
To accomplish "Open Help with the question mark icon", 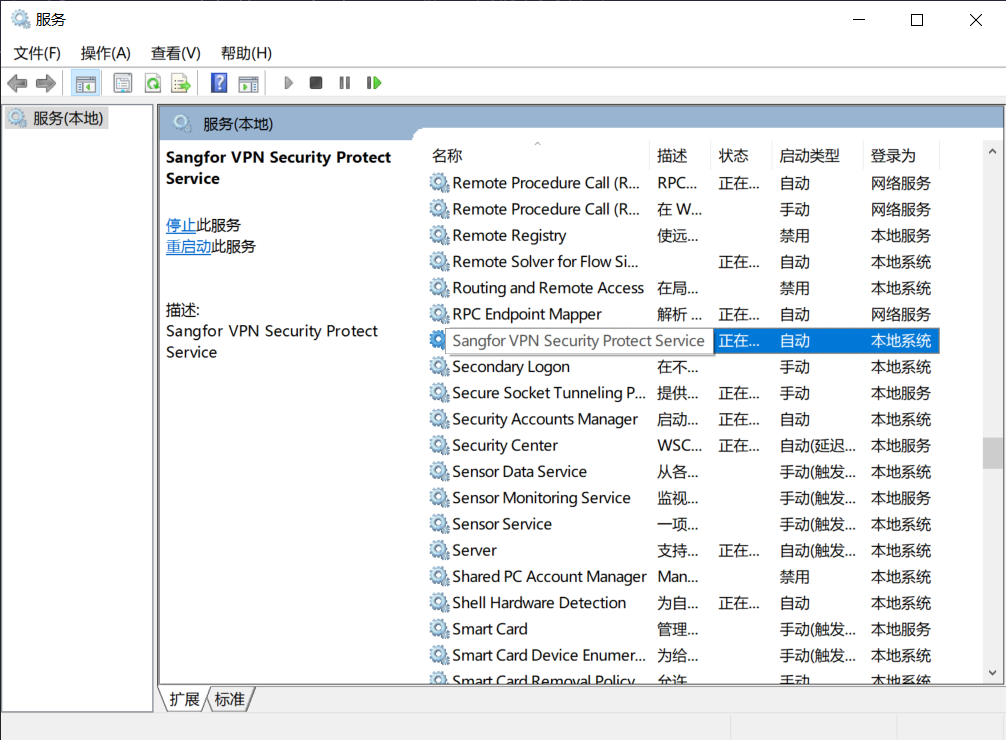I will 219,83.
